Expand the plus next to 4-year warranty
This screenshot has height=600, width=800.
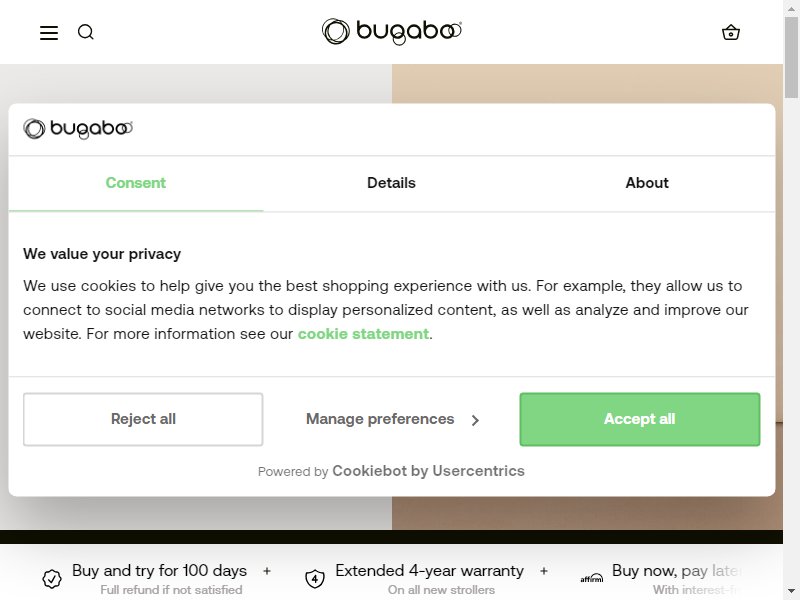[544, 571]
